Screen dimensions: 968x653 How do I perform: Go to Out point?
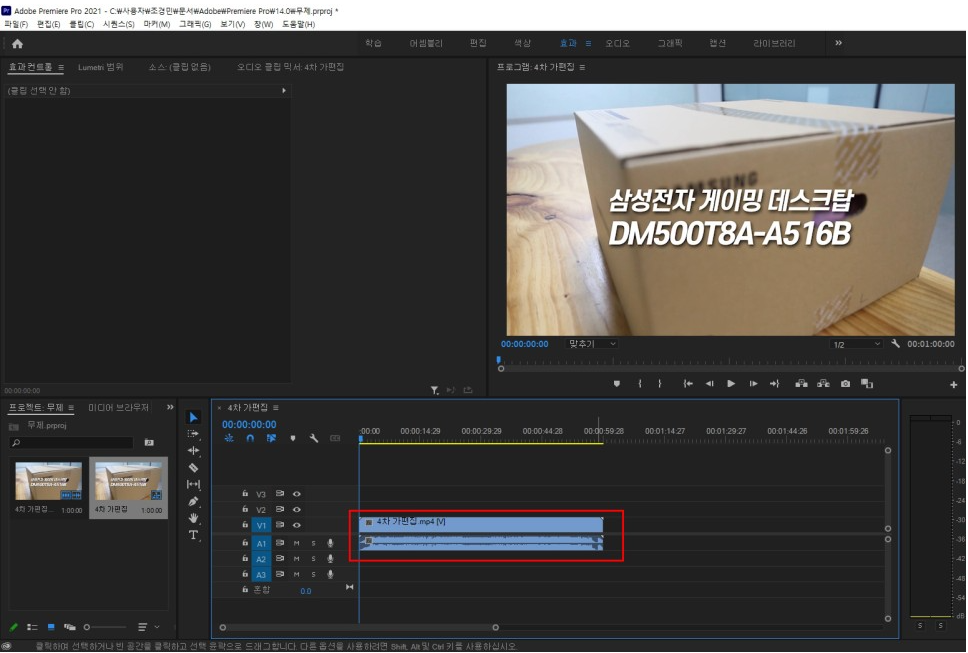[774, 384]
